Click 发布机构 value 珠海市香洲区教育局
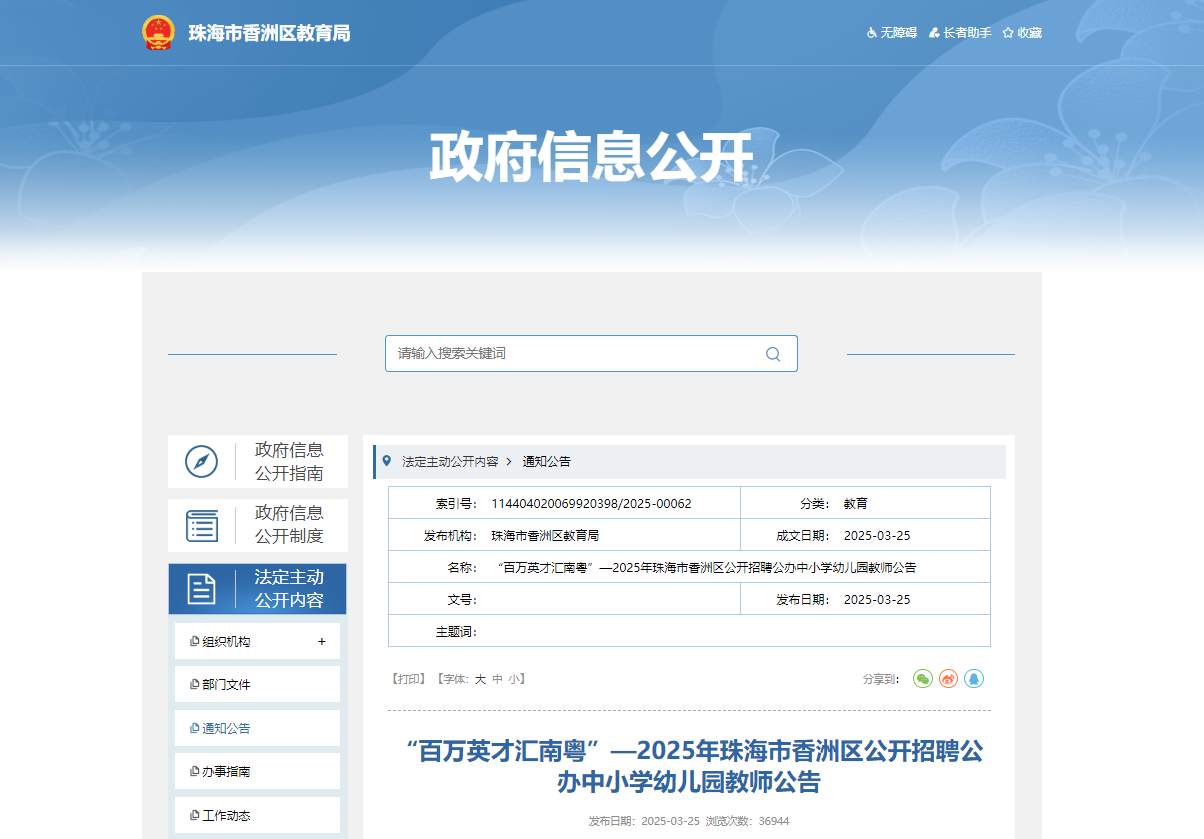The width and height of the screenshot is (1204, 839). 545,536
